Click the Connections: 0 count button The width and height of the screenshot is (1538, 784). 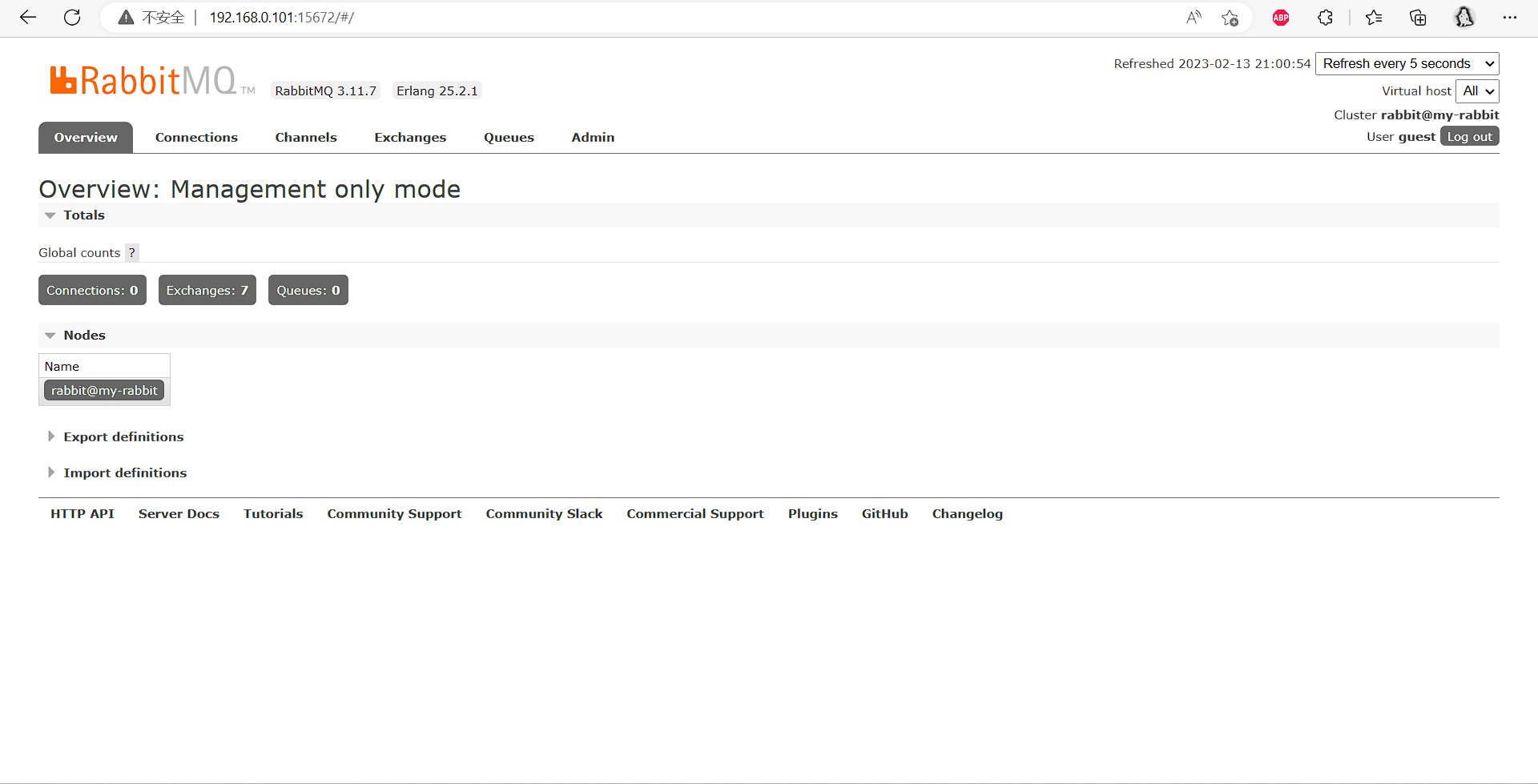pyautogui.click(x=92, y=290)
